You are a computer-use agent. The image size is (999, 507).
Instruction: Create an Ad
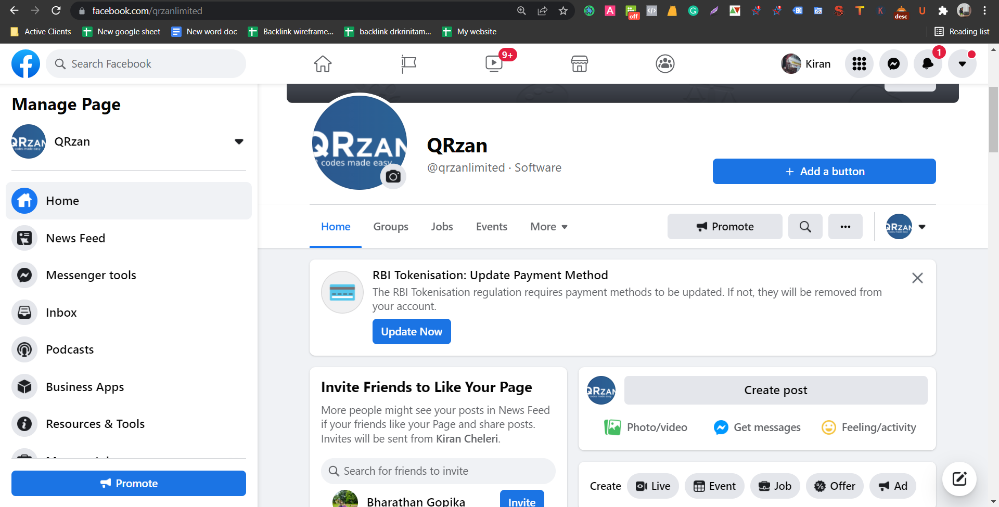tap(893, 486)
